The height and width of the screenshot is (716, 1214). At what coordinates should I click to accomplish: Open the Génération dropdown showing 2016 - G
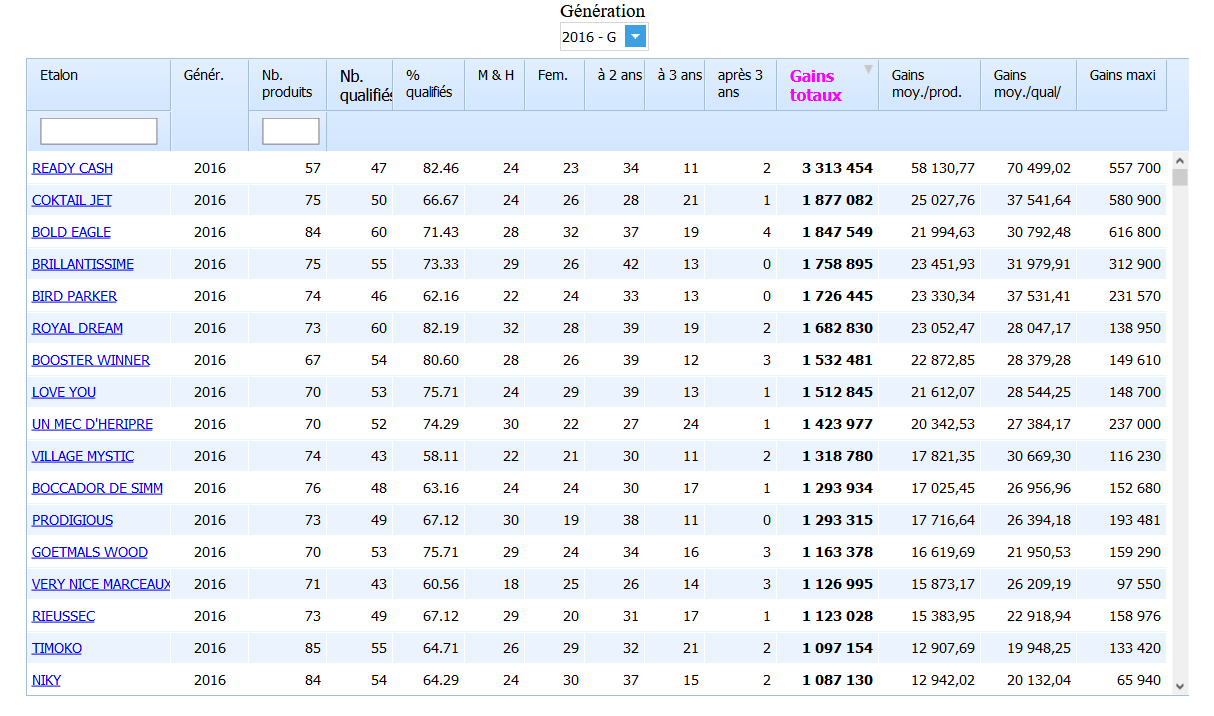click(604, 37)
